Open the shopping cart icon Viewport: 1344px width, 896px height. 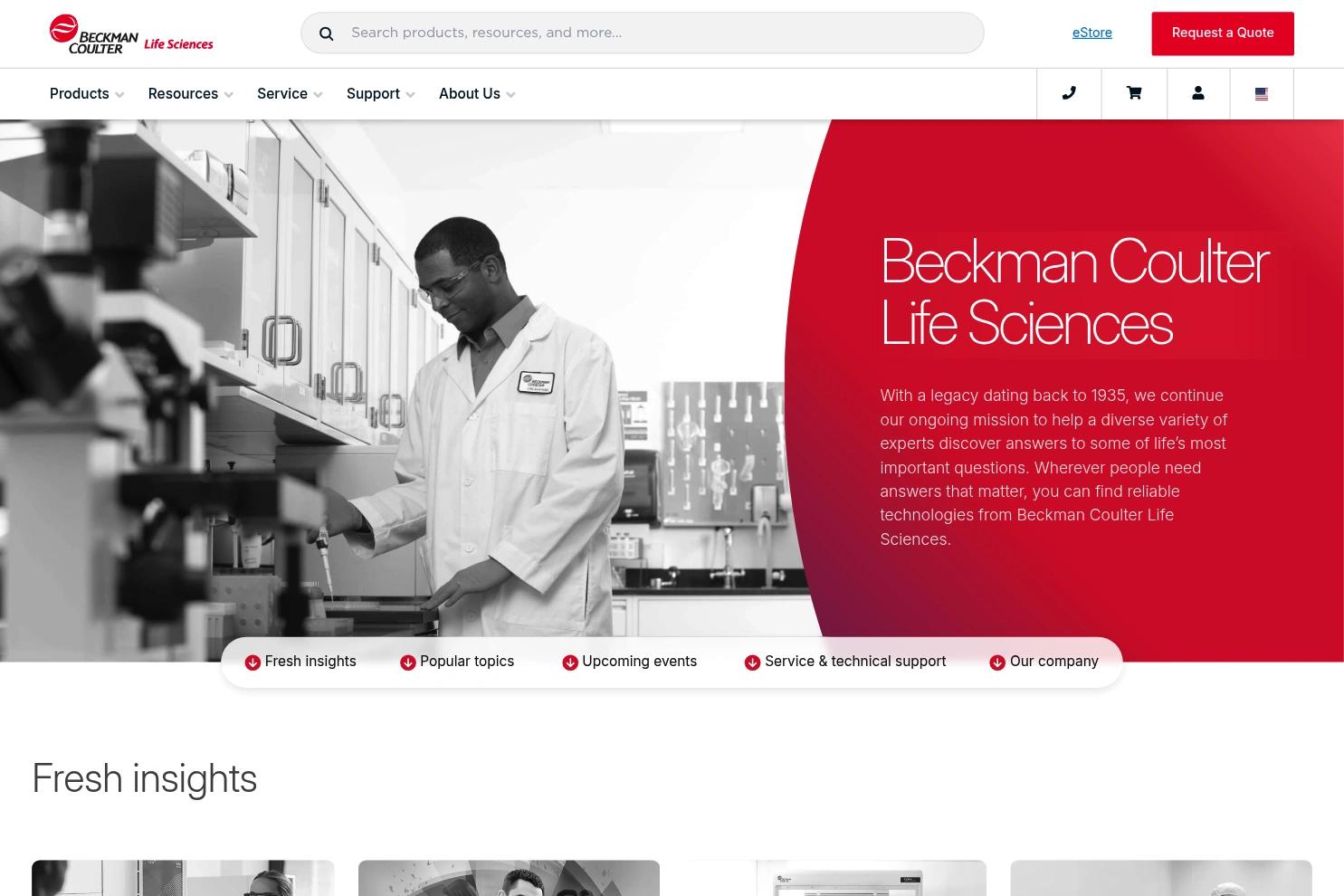1134,93
